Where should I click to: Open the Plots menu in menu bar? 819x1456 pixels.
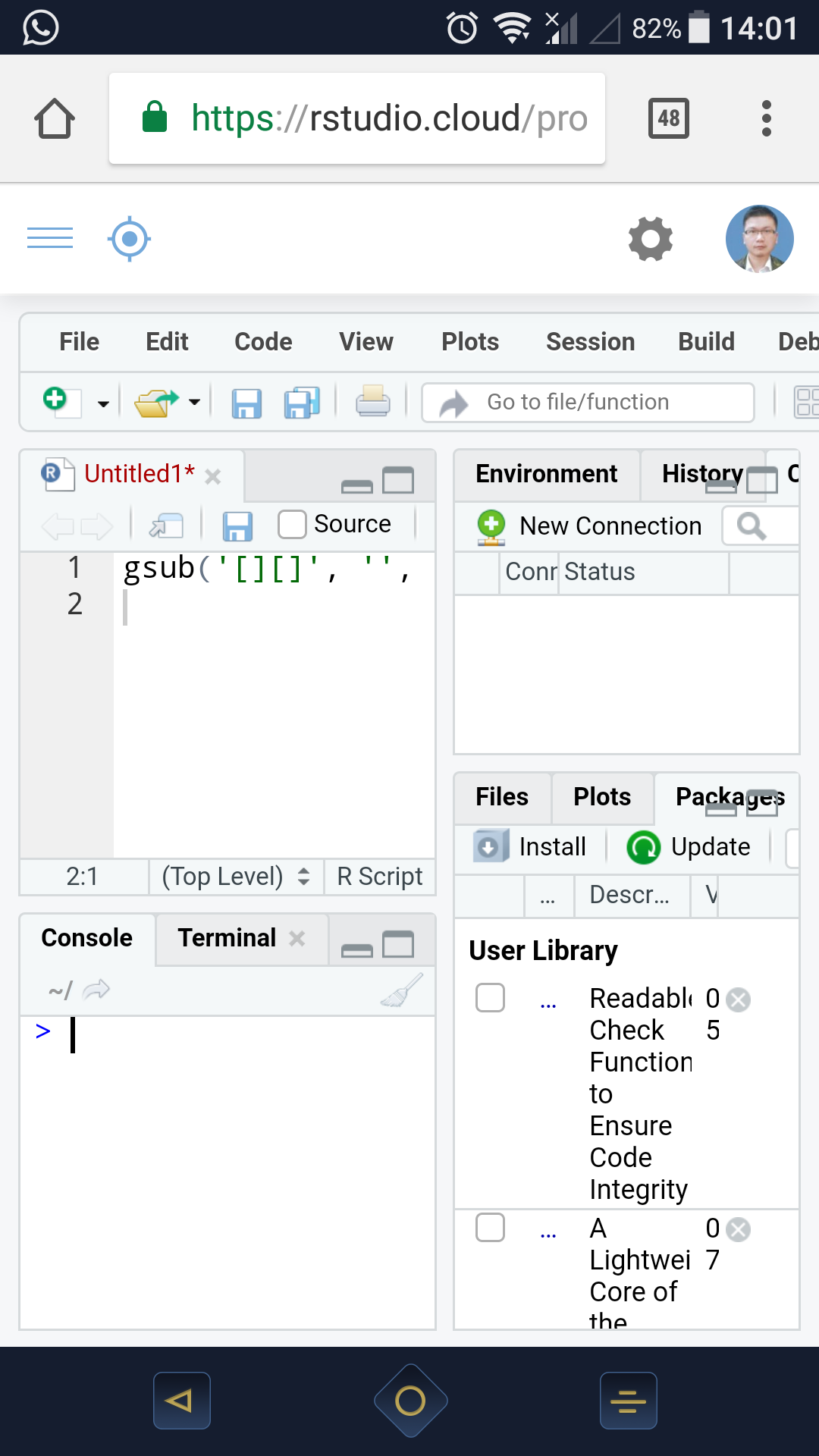[x=470, y=342]
